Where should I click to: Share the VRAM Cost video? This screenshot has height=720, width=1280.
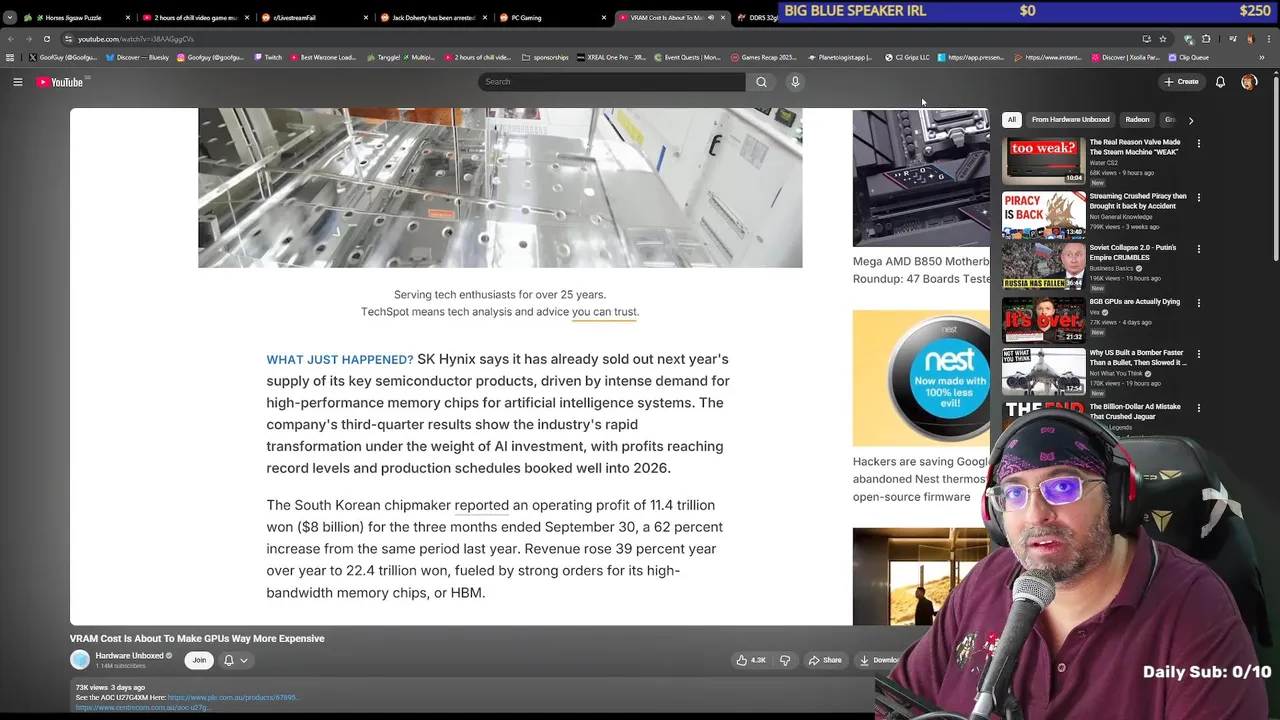[x=825, y=660]
